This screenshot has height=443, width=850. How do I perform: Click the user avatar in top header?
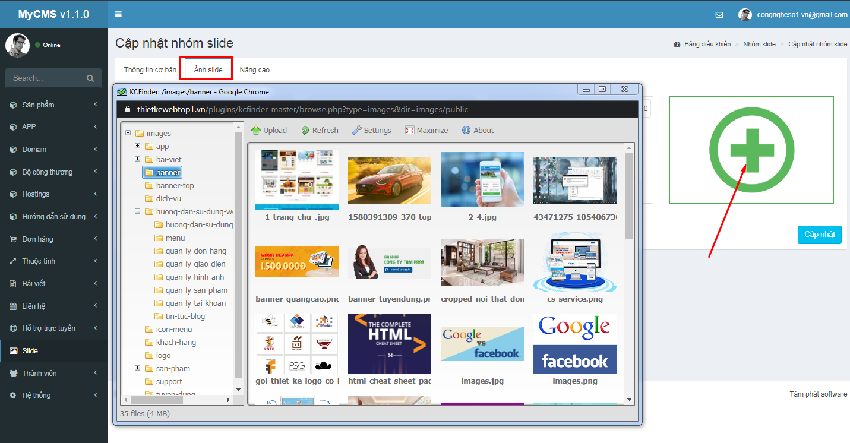click(745, 15)
